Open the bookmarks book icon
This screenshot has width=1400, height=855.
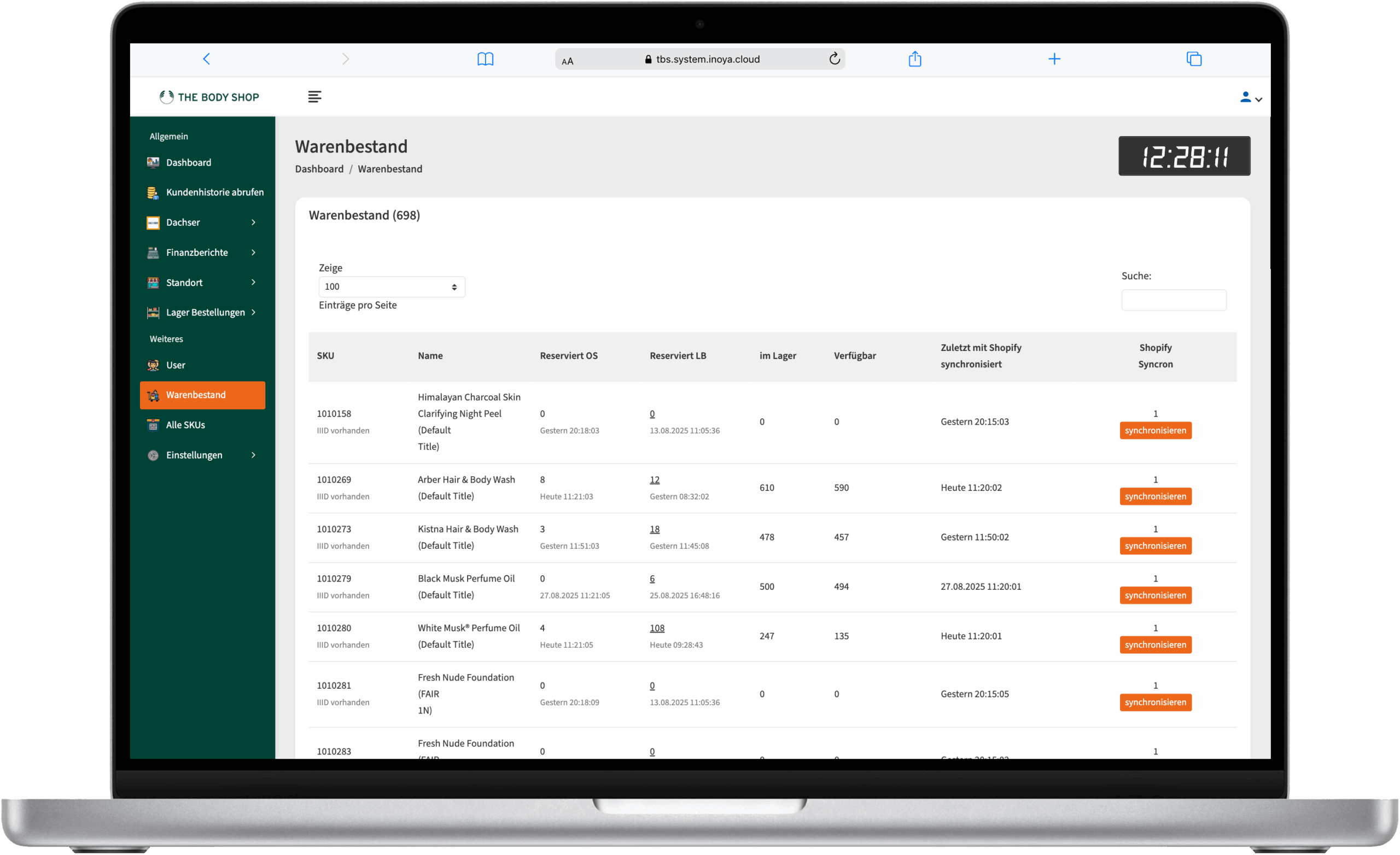point(485,59)
